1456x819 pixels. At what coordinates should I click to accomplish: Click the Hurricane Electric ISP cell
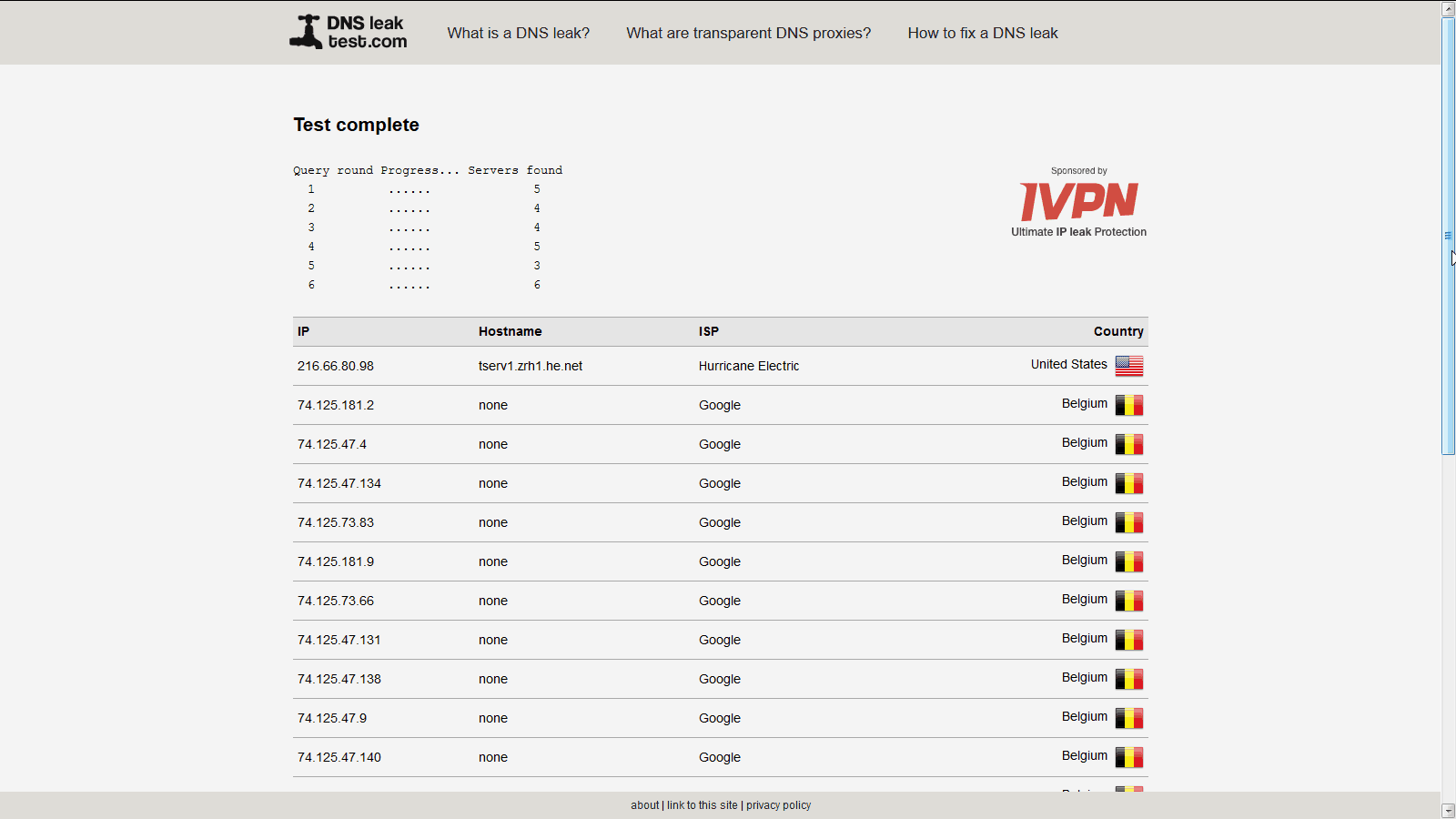[749, 366]
